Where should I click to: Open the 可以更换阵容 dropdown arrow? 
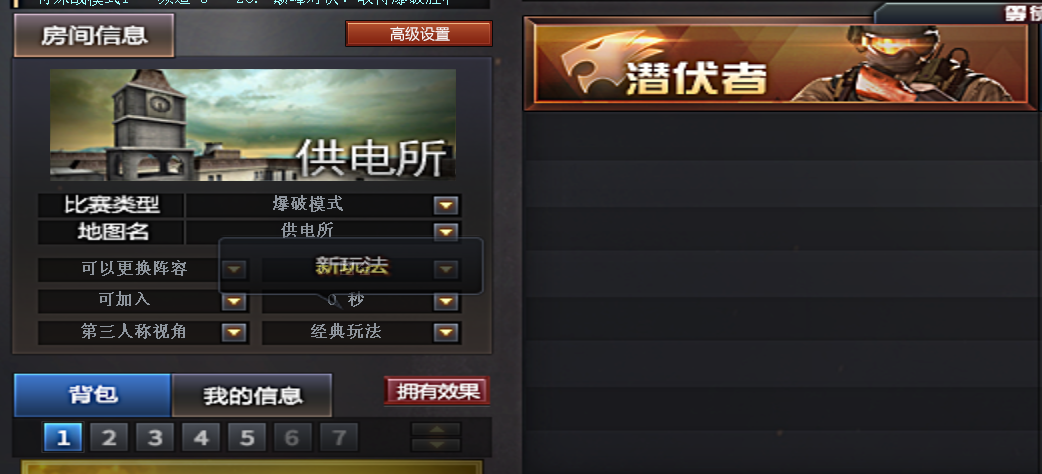(x=234, y=269)
